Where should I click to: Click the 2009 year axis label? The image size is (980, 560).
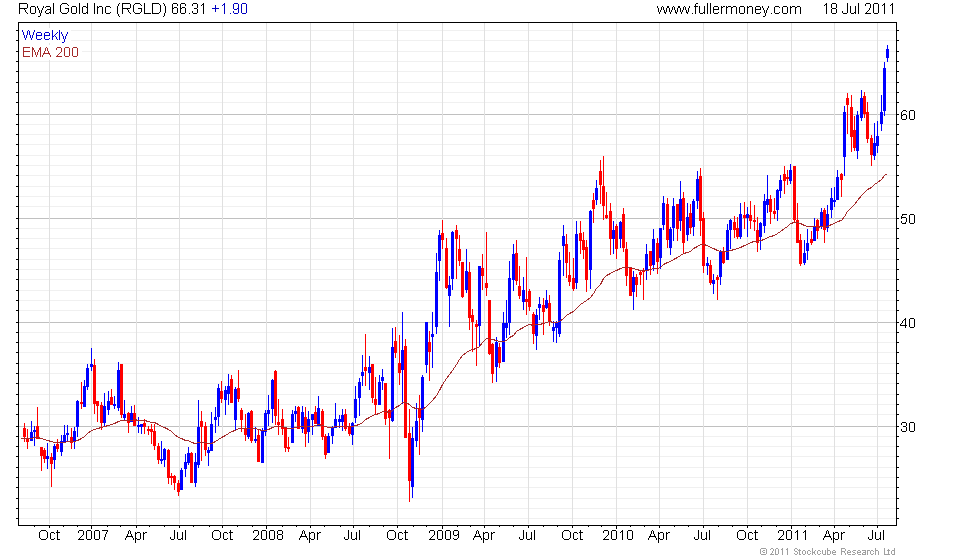pyautogui.click(x=444, y=536)
